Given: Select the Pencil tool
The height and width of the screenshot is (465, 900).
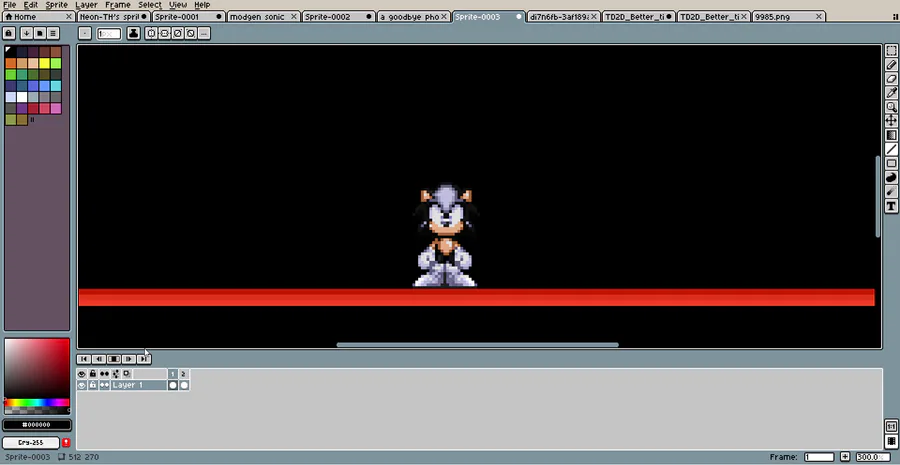Looking at the screenshot, I should 891,65.
